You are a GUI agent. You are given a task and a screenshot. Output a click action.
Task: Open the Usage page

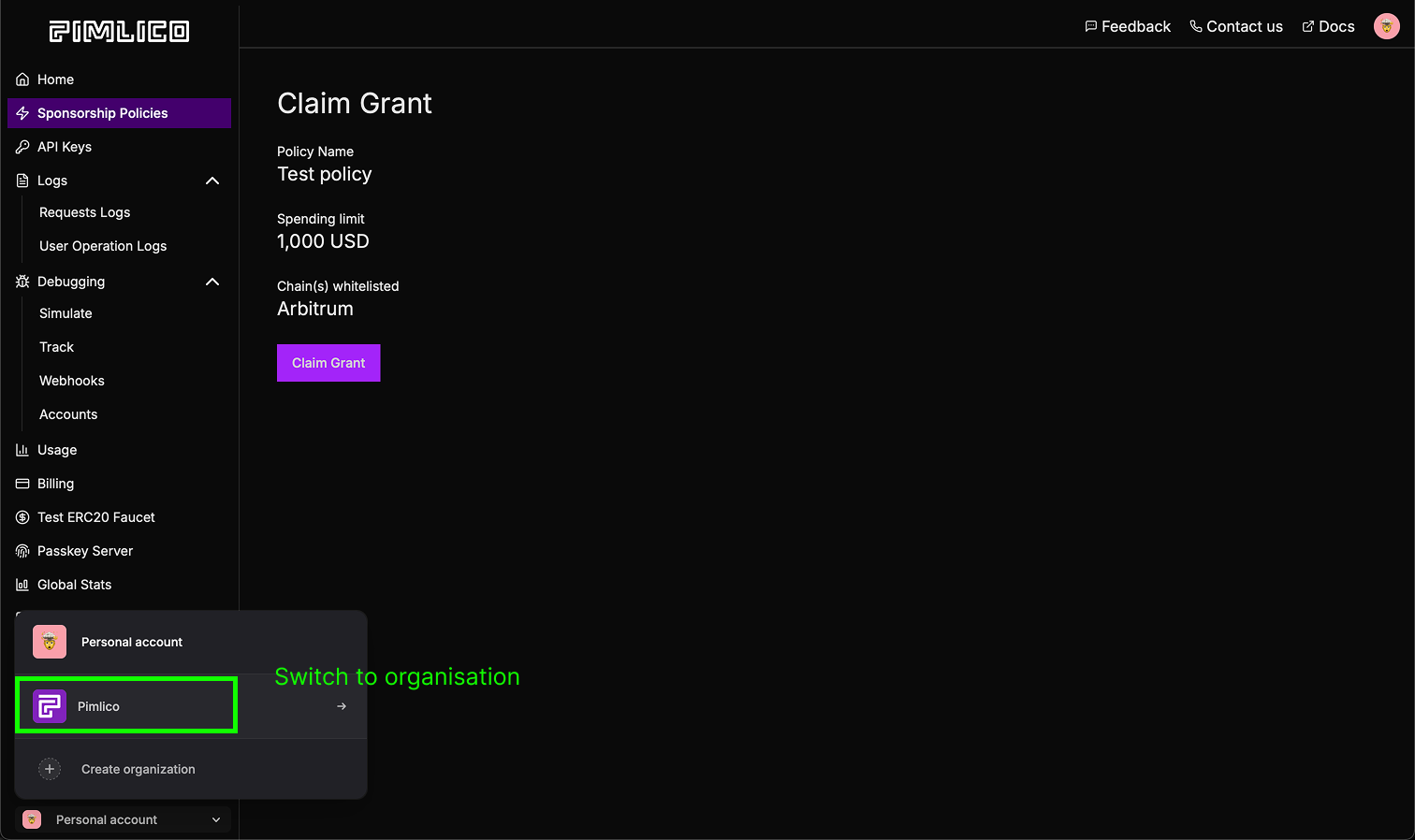[119, 450]
